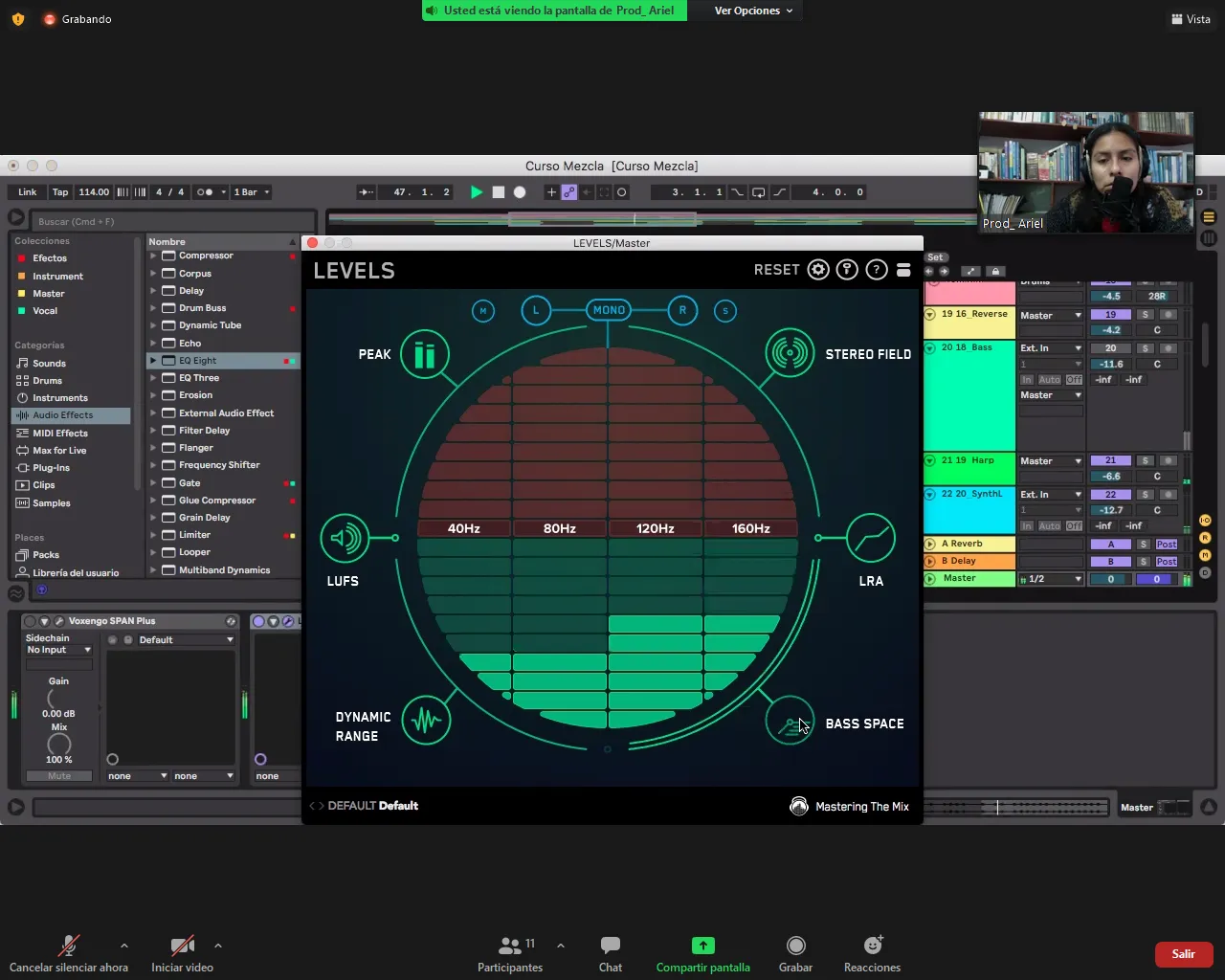The image size is (1225, 980).
Task: Open Zoom Reacciones menu
Action: coord(872,954)
